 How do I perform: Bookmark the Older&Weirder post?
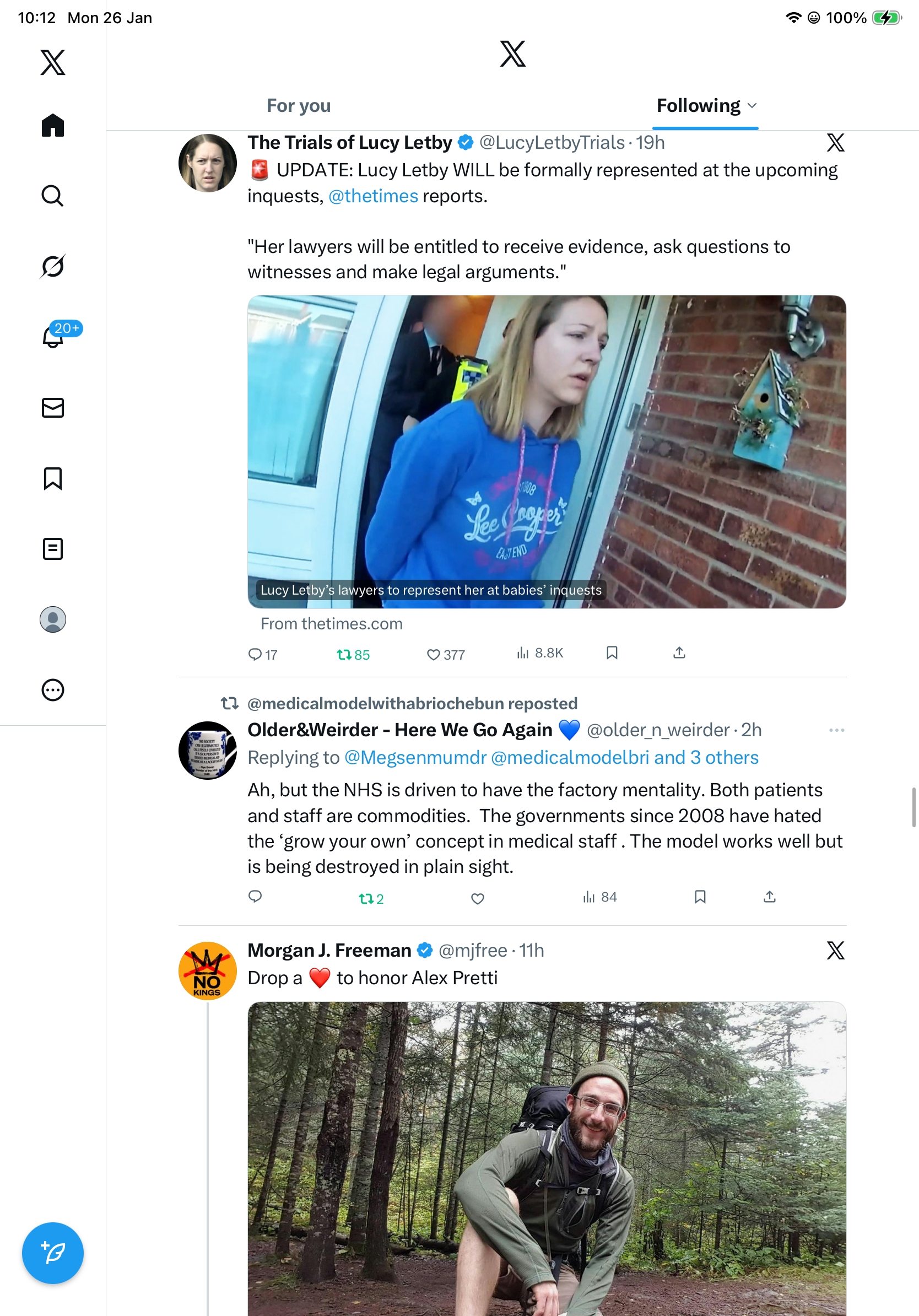(700, 897)
